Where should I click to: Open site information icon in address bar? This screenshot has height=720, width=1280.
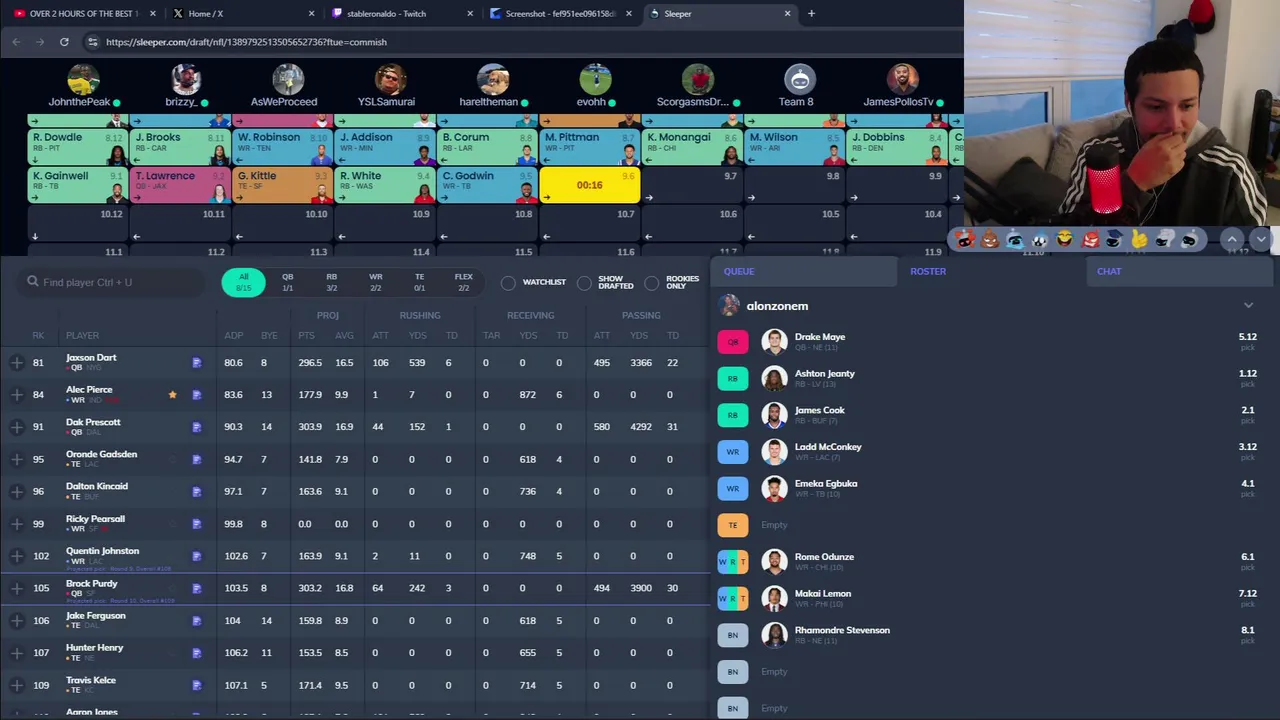[92, 42]
